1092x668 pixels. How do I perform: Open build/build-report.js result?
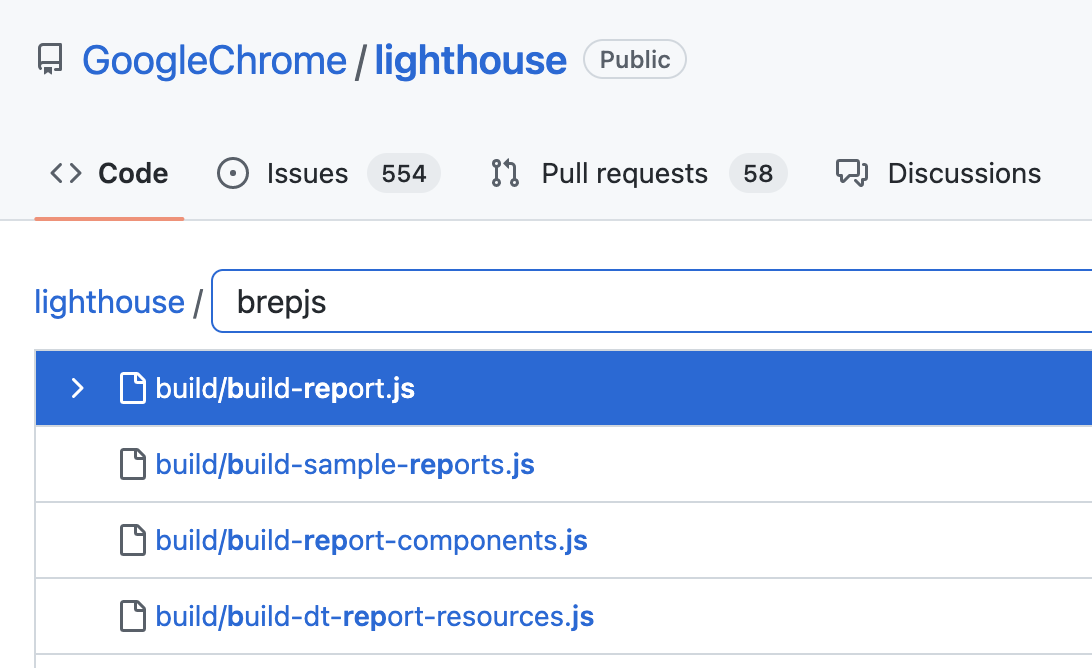pos(285,389)
